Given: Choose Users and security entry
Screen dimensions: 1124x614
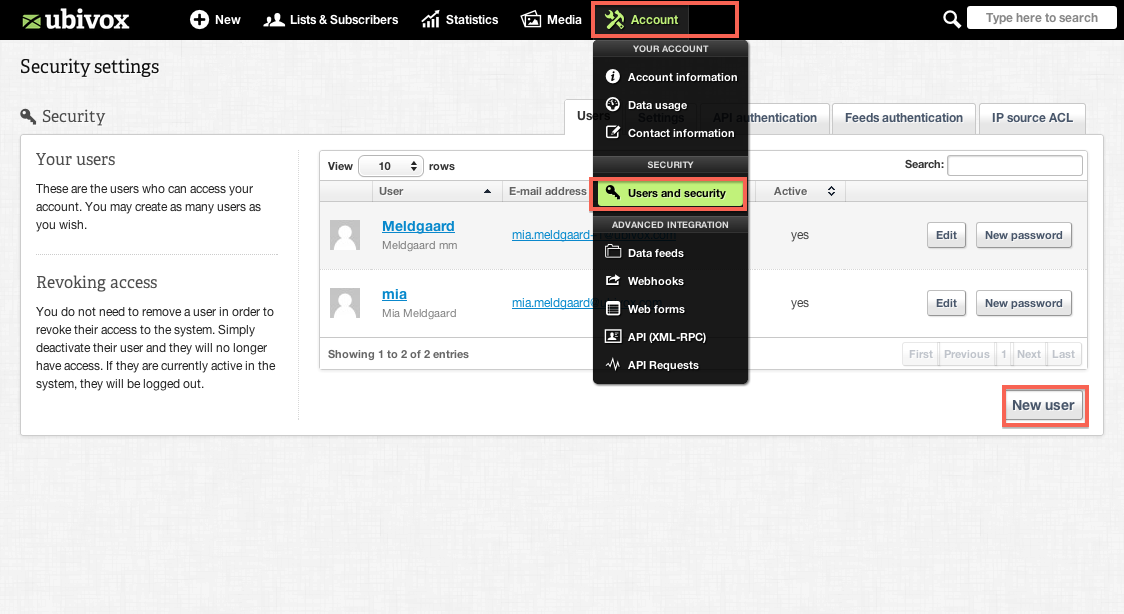Looking at the screenshot, I should click(670, 193).
